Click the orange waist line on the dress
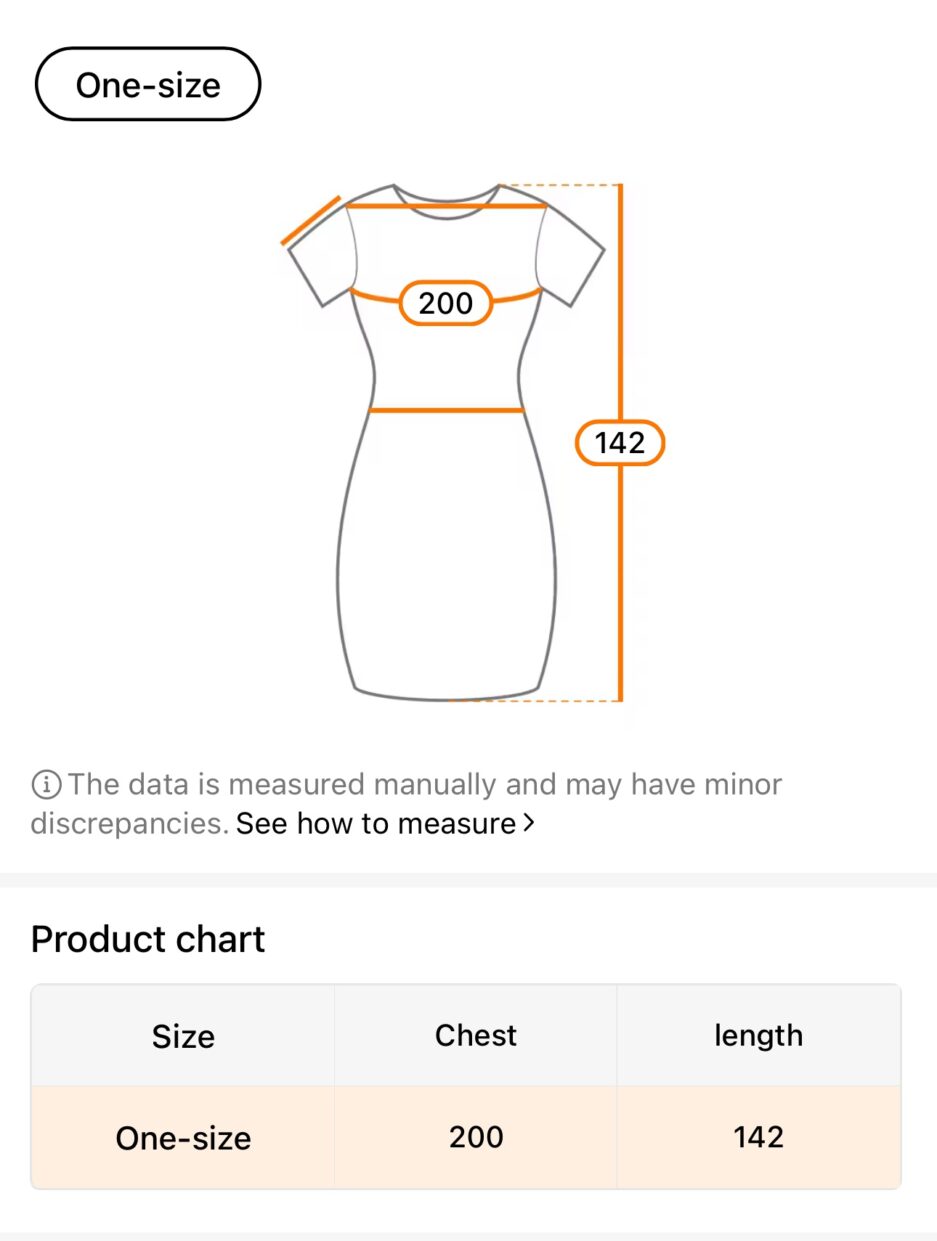 click(x=446, y=410)
